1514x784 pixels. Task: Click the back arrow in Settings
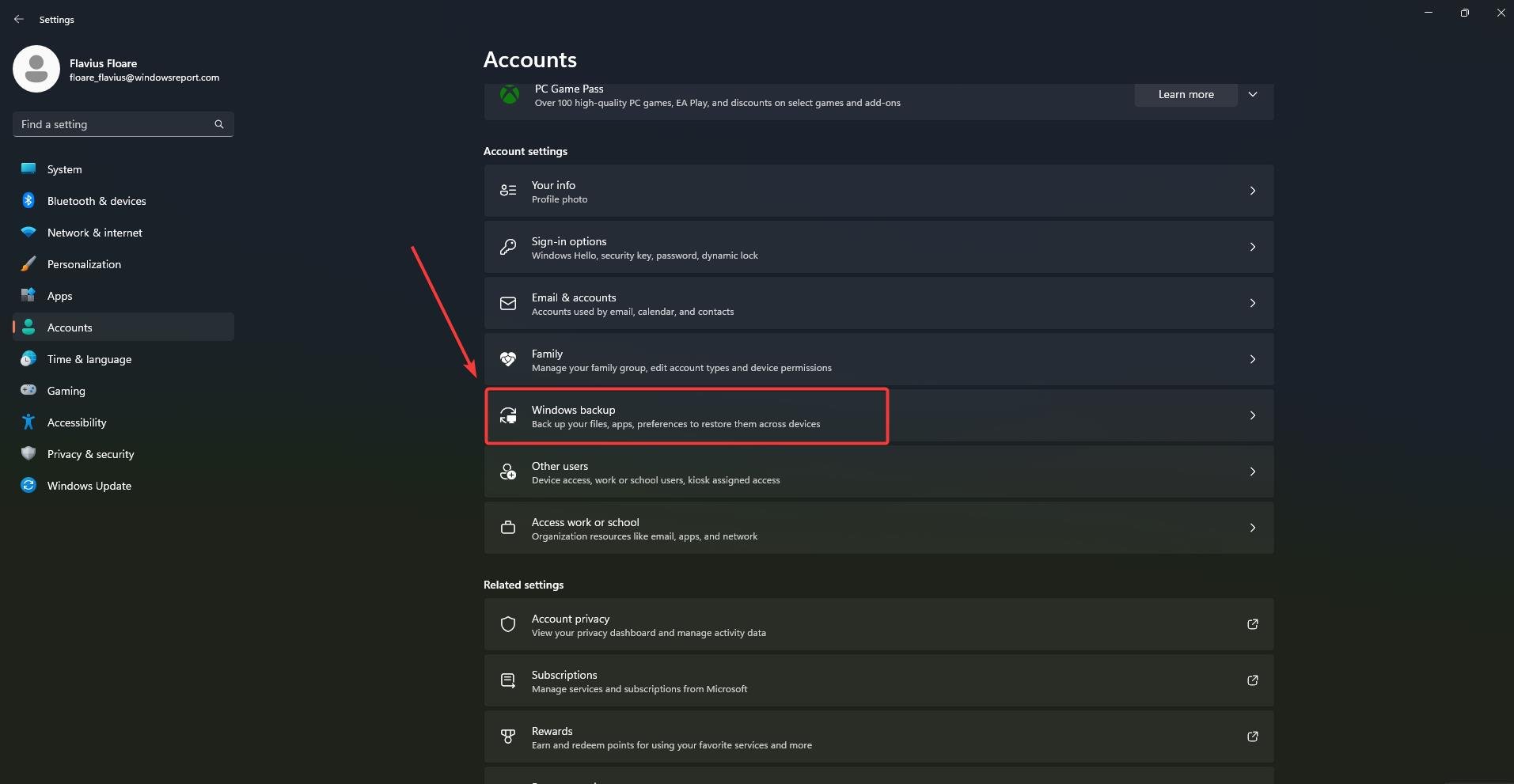coord(19,19)
